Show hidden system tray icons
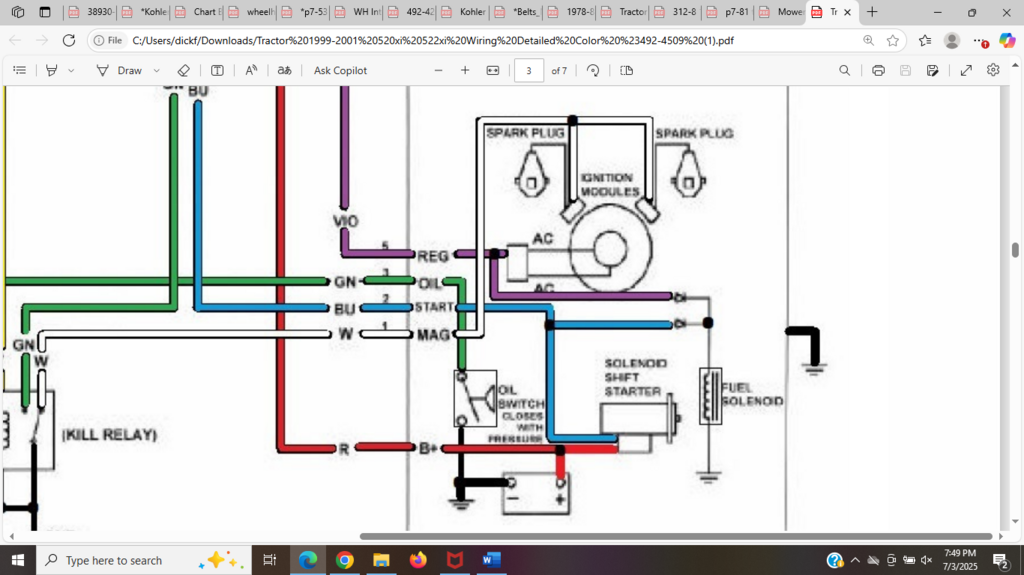The width and height of the screenshot is (1024, 575). (x=855, y=560)
